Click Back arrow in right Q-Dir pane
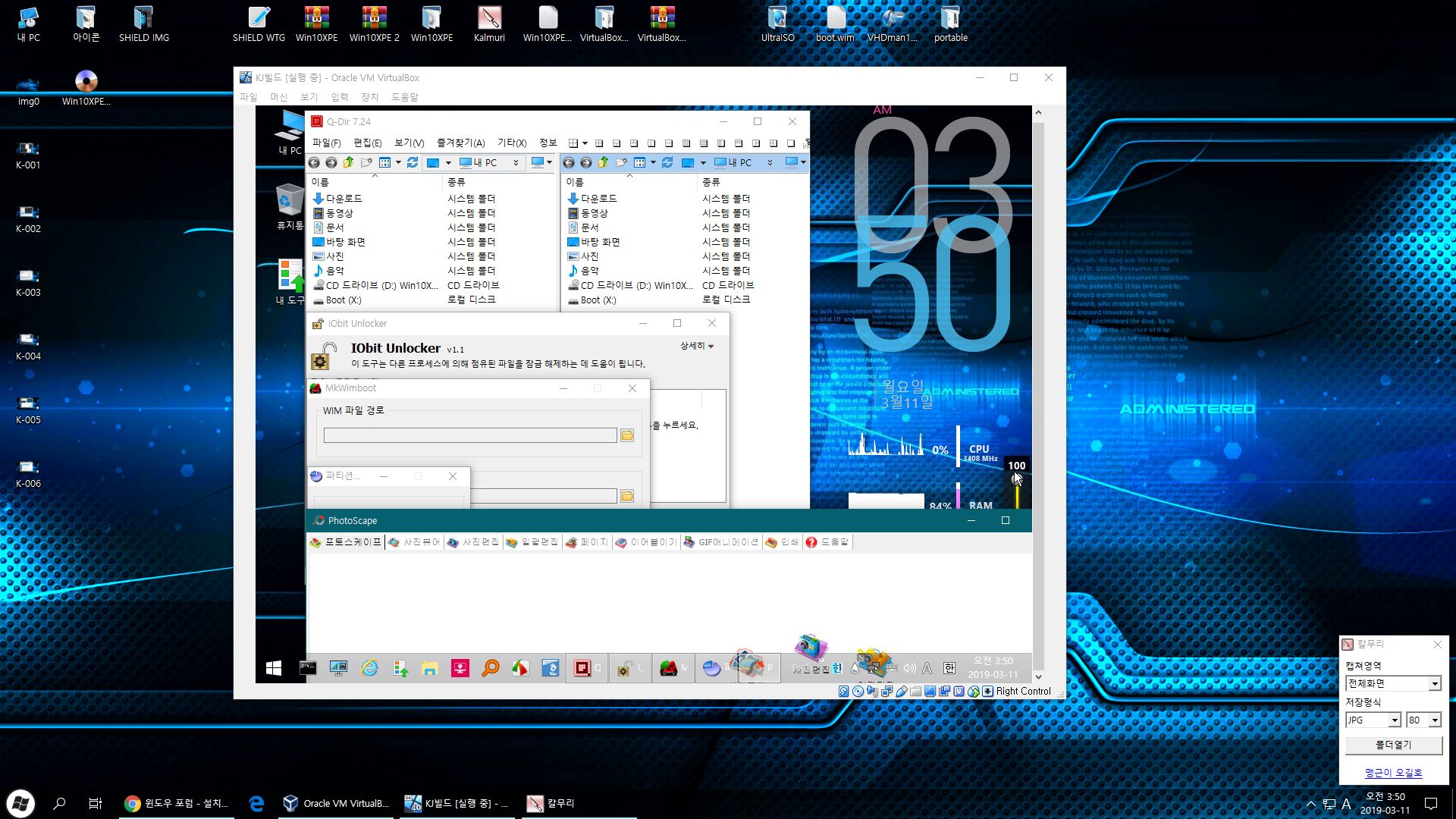The width and height of the screenshot is (1456, 819). click(x=569, y=163)
